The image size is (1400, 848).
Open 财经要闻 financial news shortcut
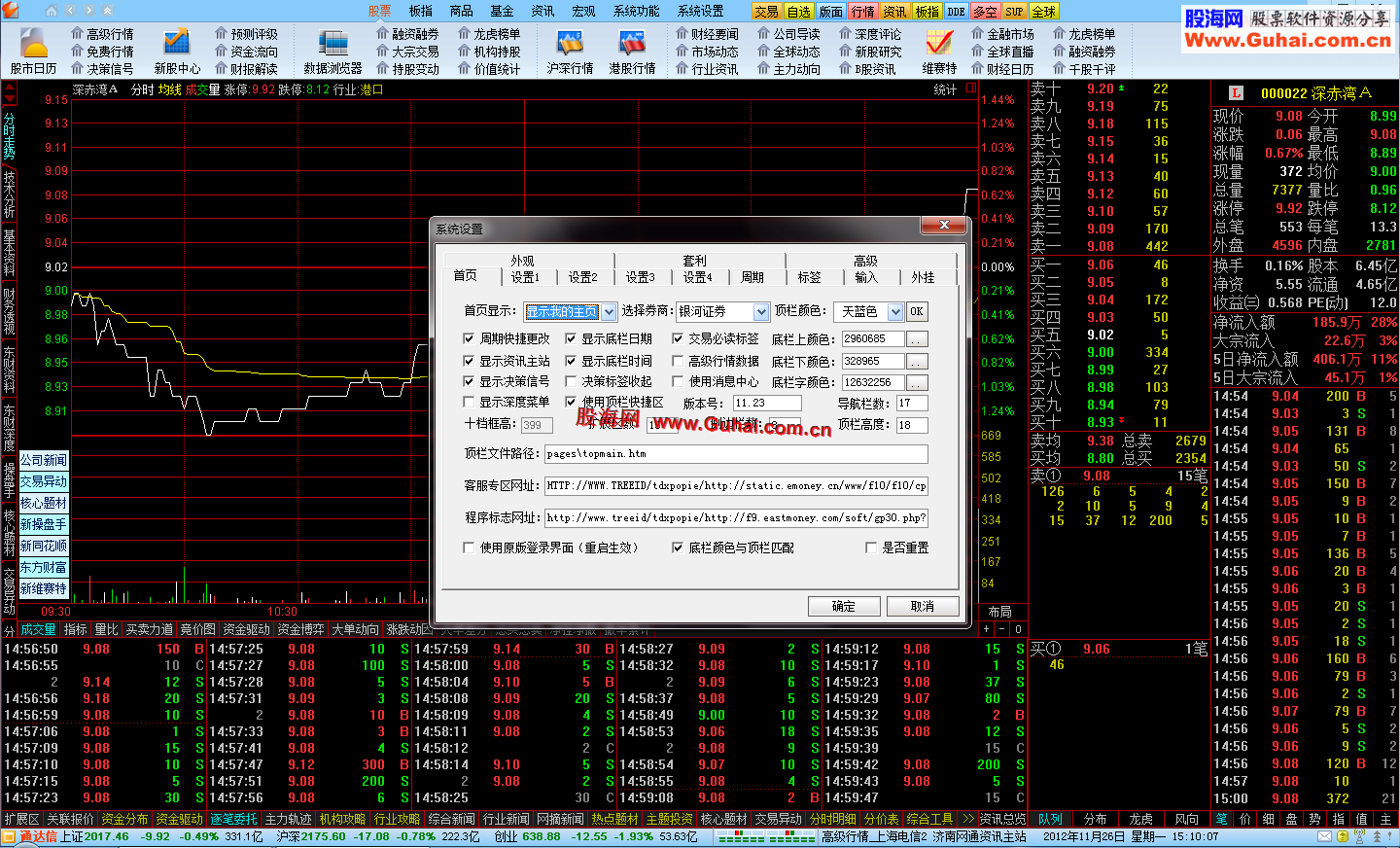(x=707, y=34)
